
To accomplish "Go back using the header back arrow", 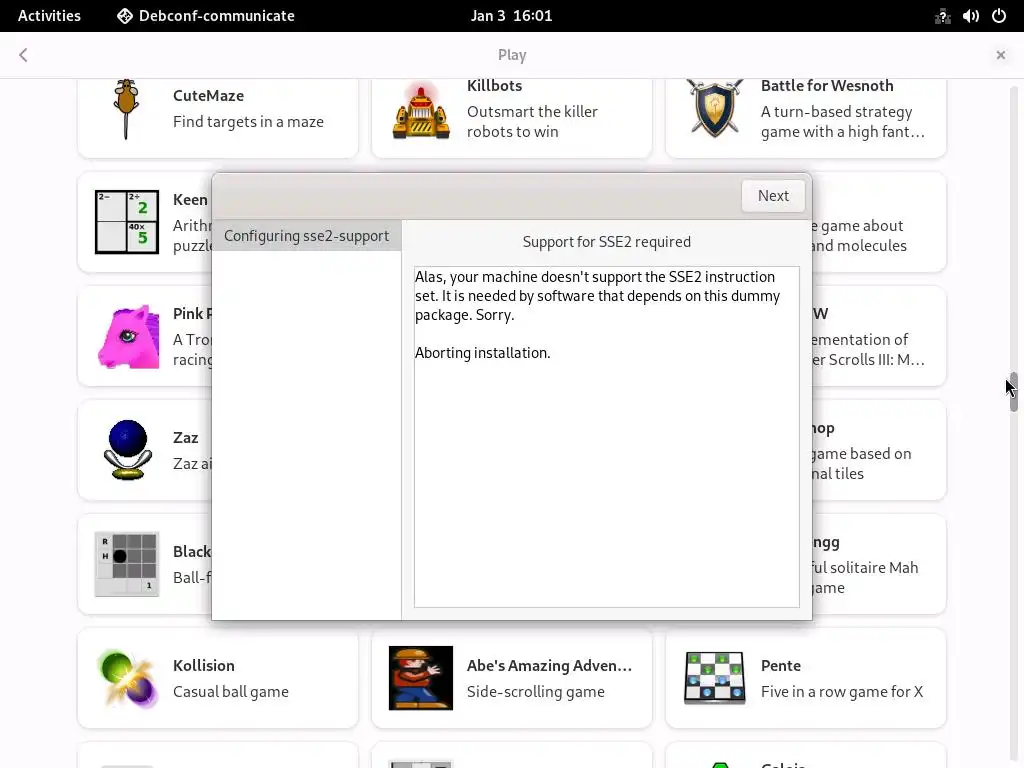I will pyautogui.click(x=24, y=55).
